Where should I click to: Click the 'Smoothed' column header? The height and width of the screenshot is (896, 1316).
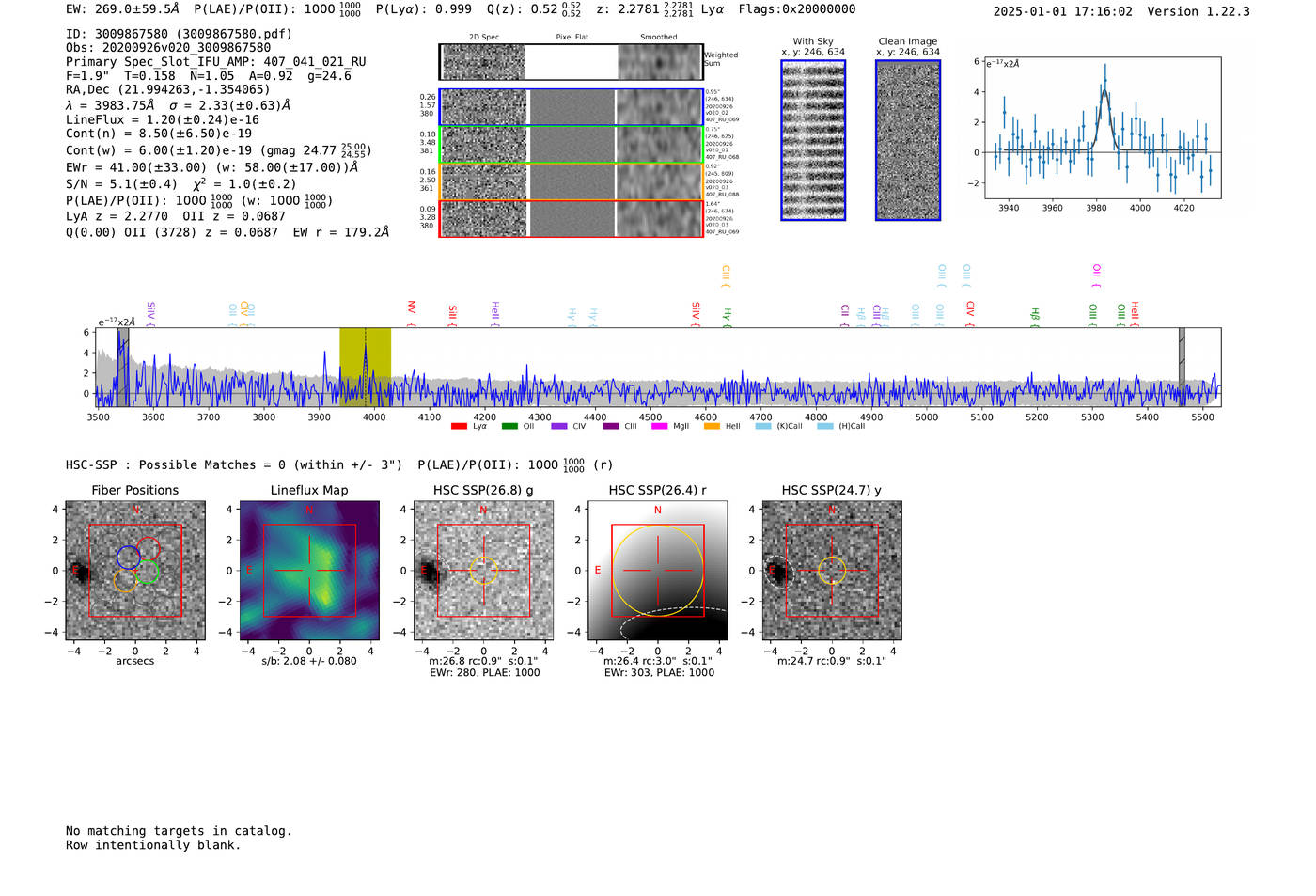658,38
